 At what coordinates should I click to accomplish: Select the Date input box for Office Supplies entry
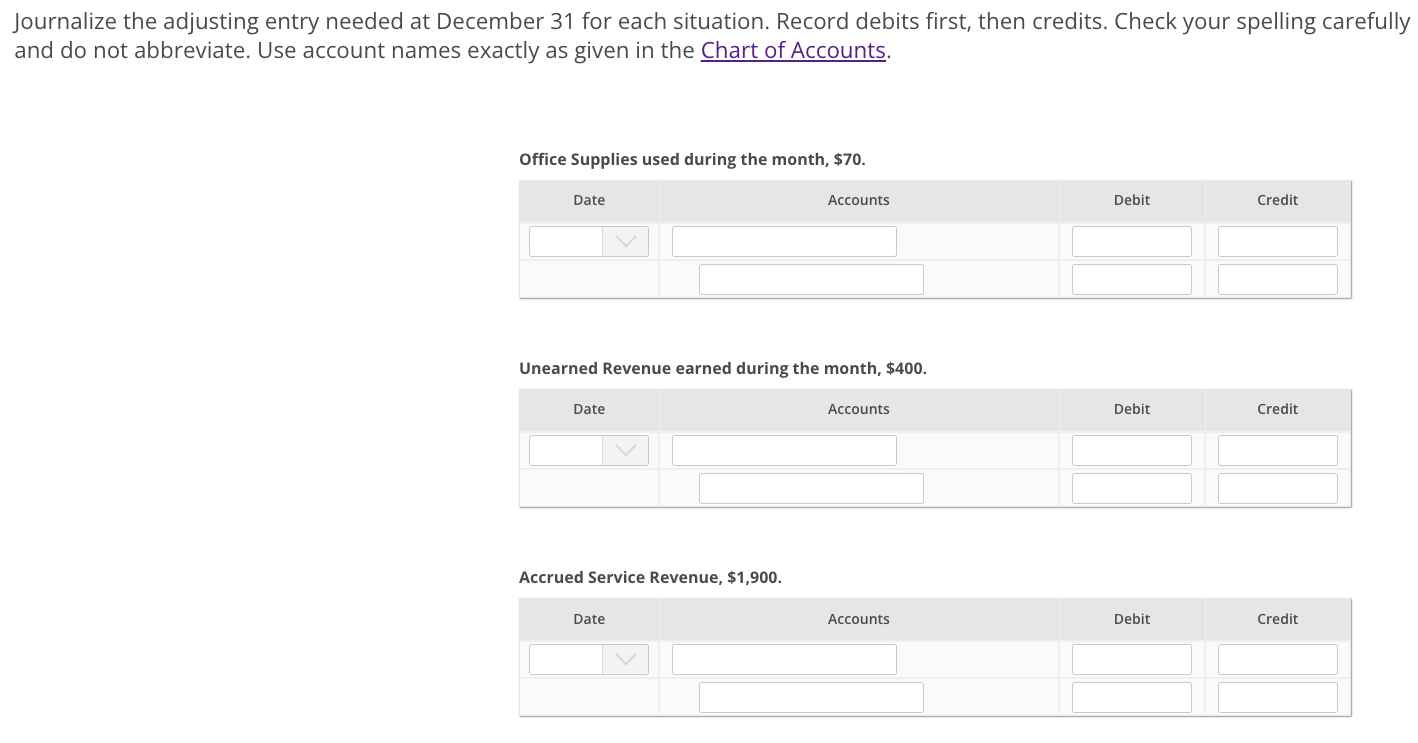(566, 241)
